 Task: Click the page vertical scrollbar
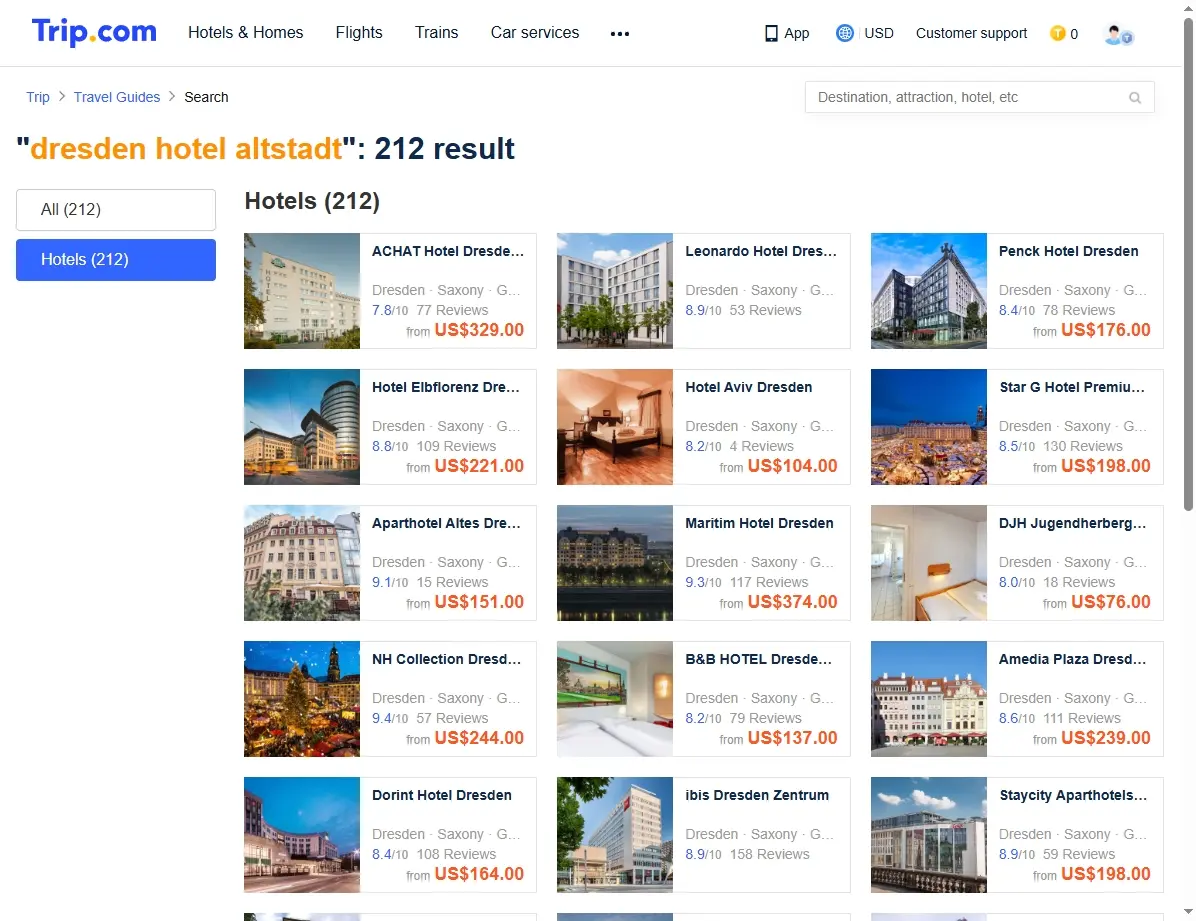(x=1188, y=263)
